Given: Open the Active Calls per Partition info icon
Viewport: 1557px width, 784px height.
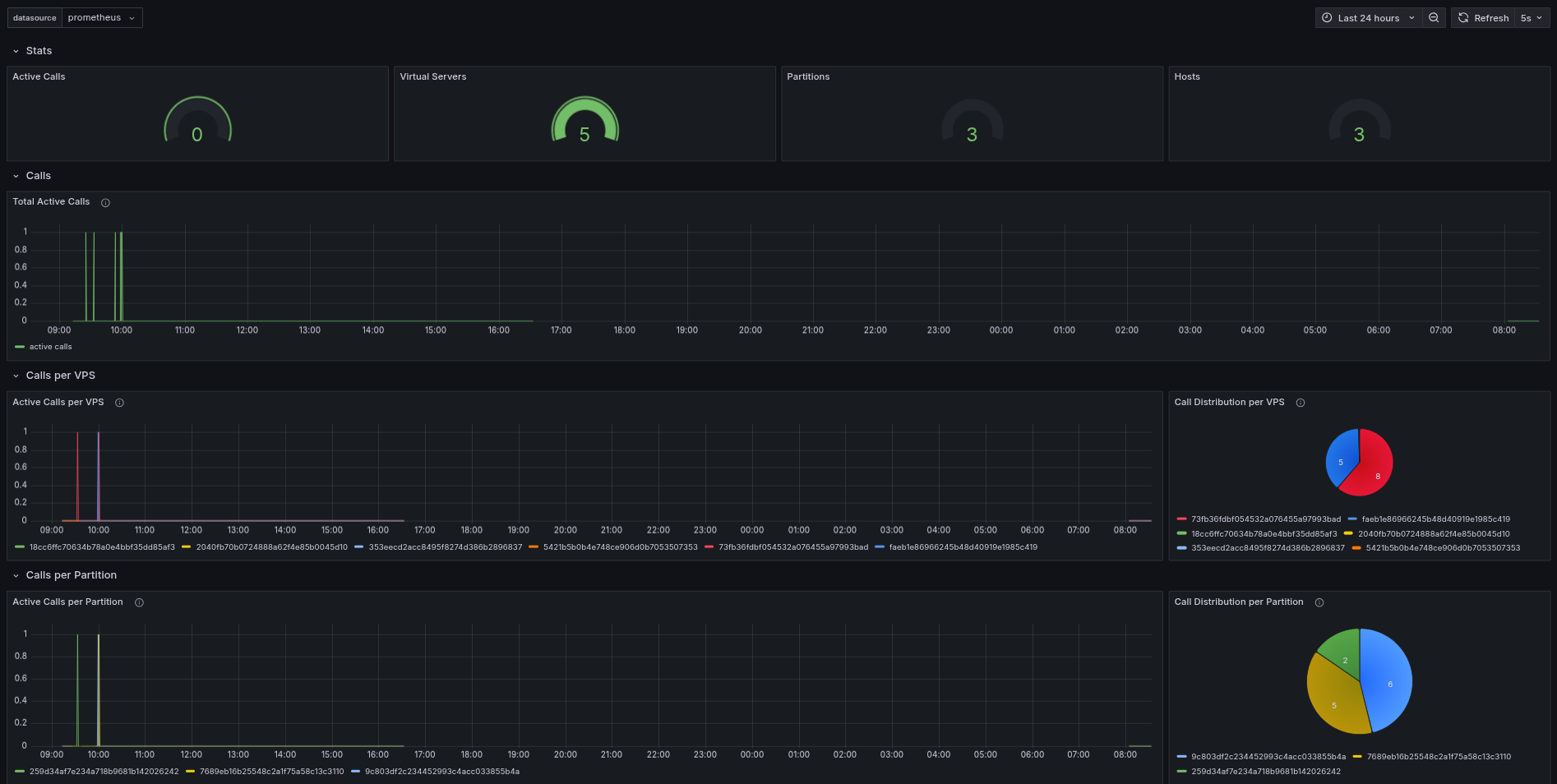Looking at the screenshot, I should 139,602.
